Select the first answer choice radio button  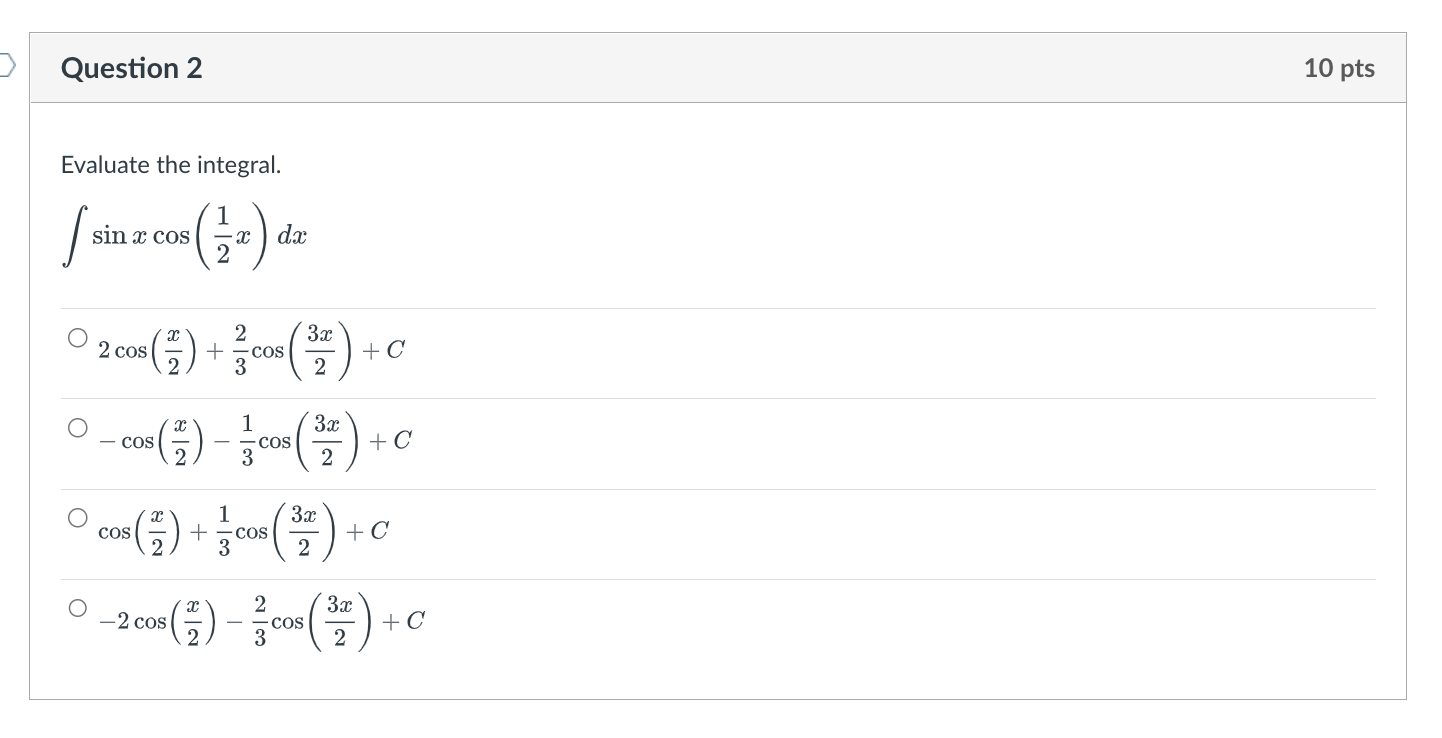[x=75, y=336]
